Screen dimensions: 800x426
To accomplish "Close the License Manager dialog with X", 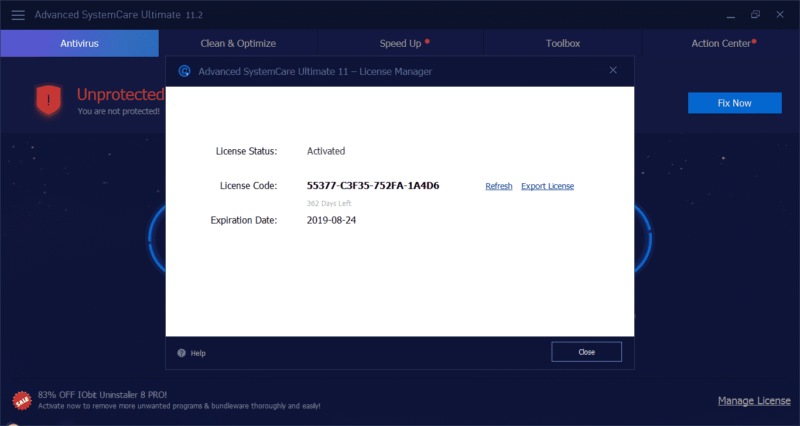I will click(613, 70).
